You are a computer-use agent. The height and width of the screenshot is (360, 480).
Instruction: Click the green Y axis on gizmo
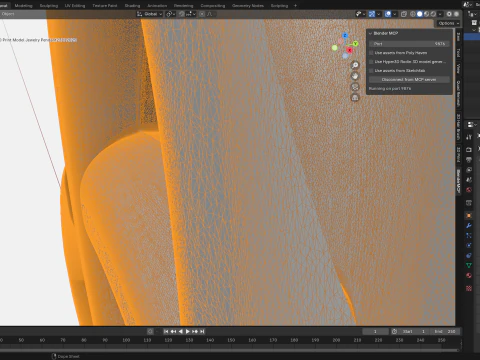pyautogui.click(x=355, y=44)
